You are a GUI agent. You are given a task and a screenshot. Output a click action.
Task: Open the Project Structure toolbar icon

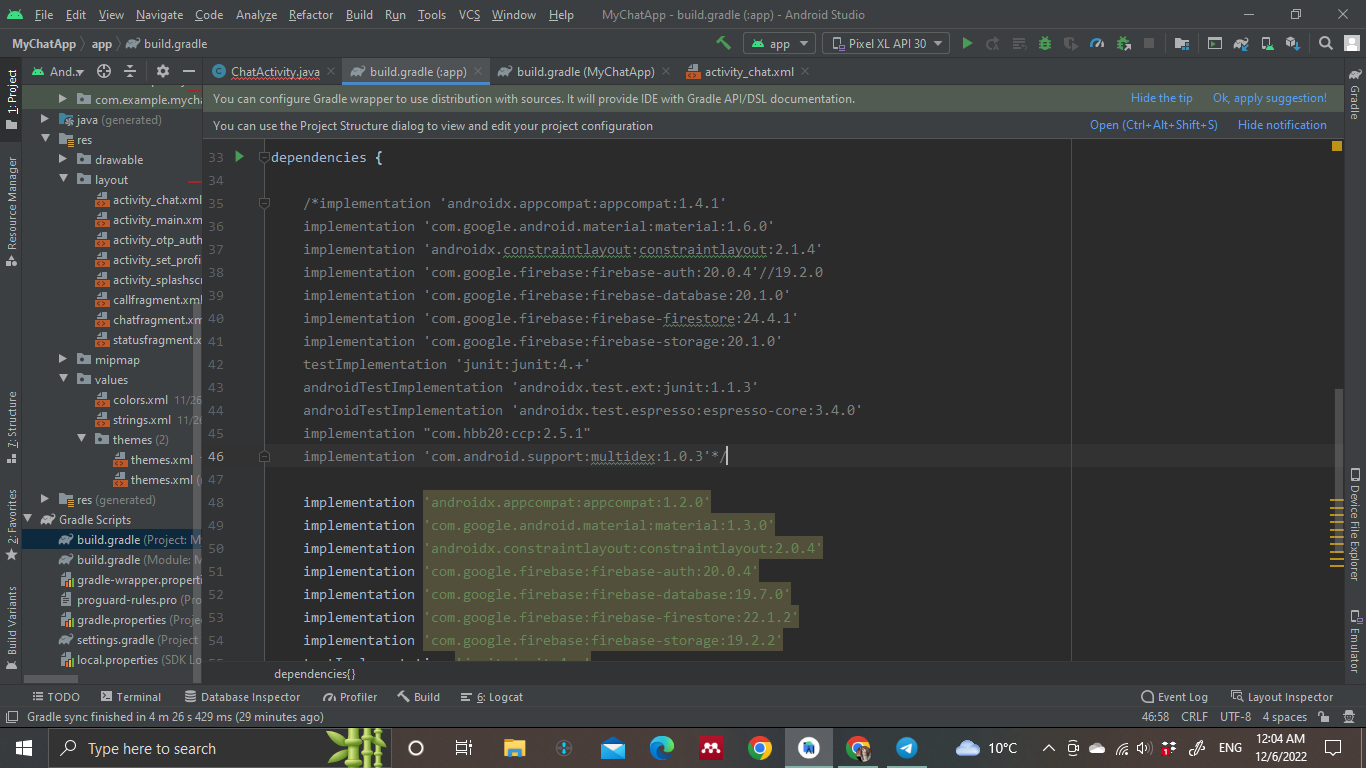pos(1182,43)
